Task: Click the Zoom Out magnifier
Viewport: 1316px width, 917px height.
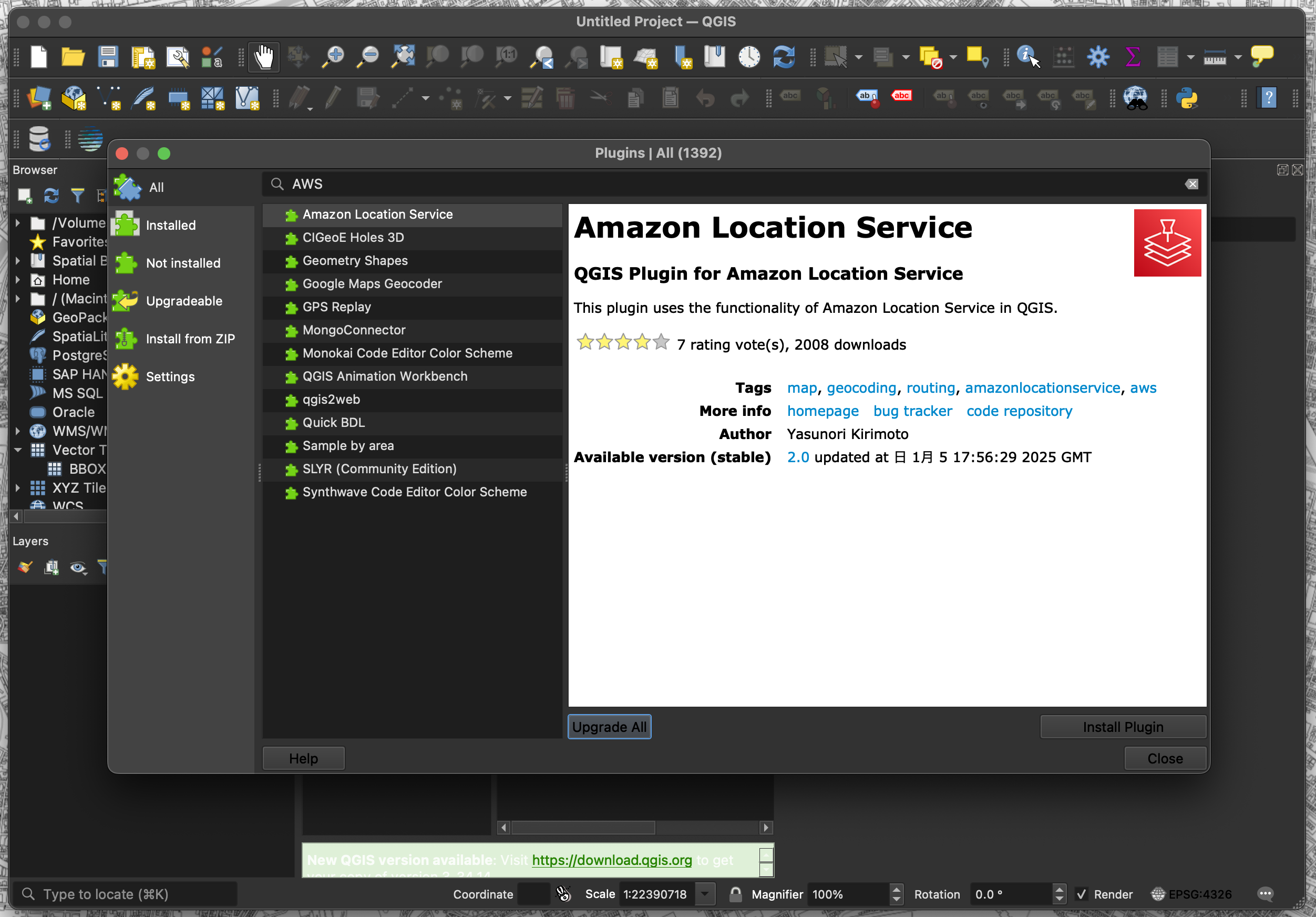Action: (368, 57)
